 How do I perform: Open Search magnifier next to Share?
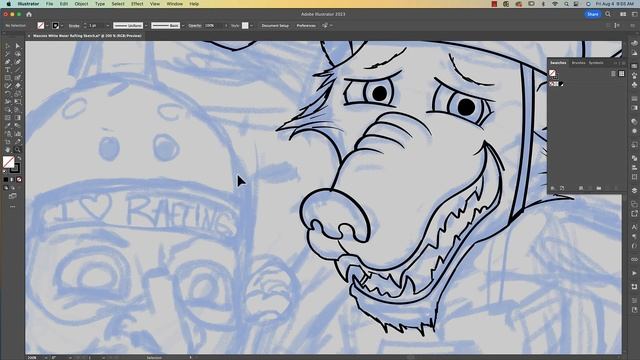tap(608, 14)
